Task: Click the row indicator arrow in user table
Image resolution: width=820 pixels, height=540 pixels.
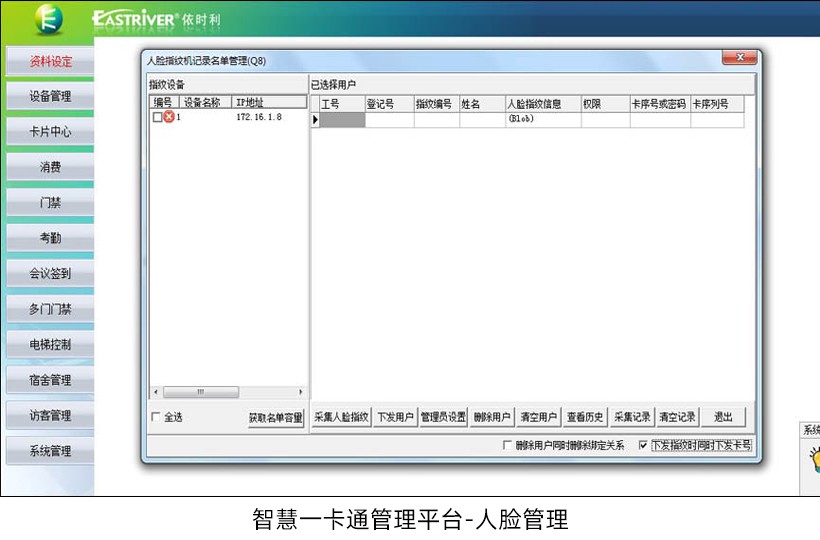Action: pyautogui.click(x=315, y=120)
